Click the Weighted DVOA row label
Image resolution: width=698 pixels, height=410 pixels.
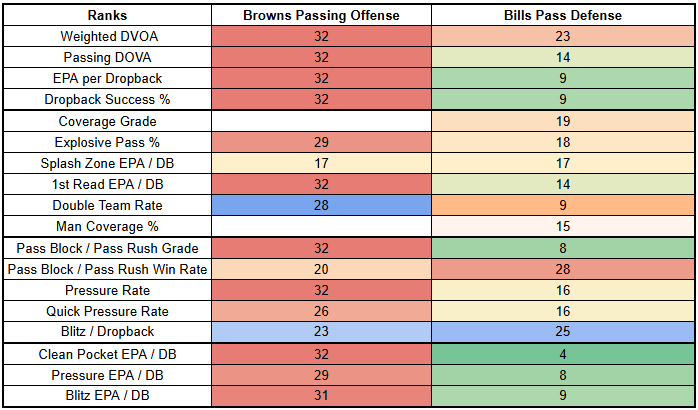(x=105, y=36)
